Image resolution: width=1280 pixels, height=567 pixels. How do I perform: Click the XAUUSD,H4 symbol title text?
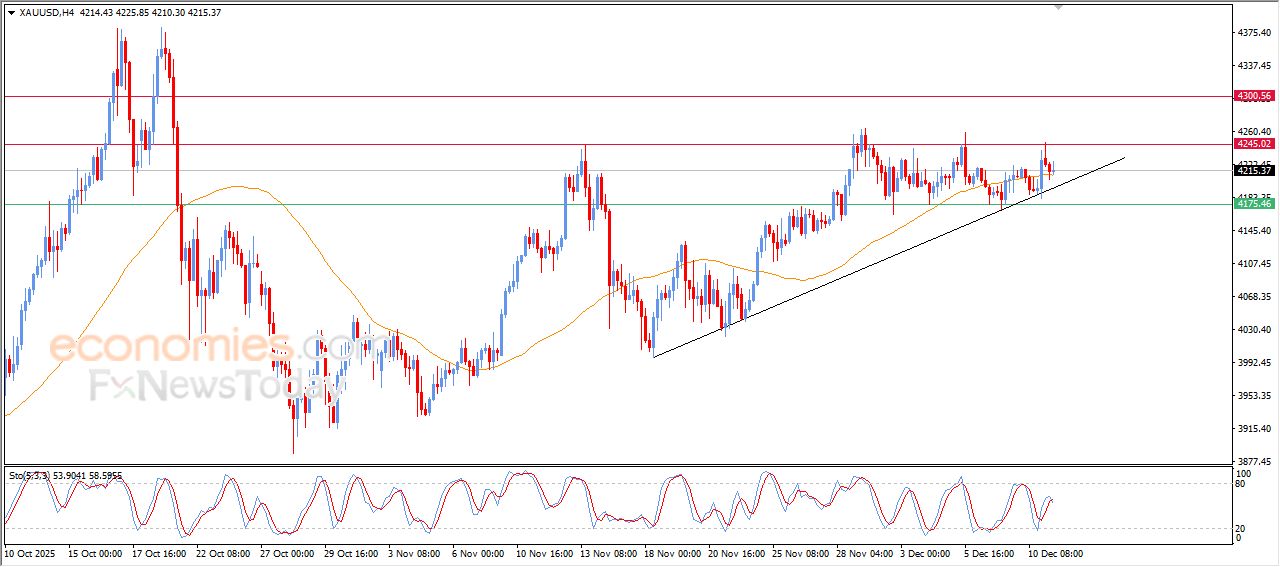tap(46, 12)
